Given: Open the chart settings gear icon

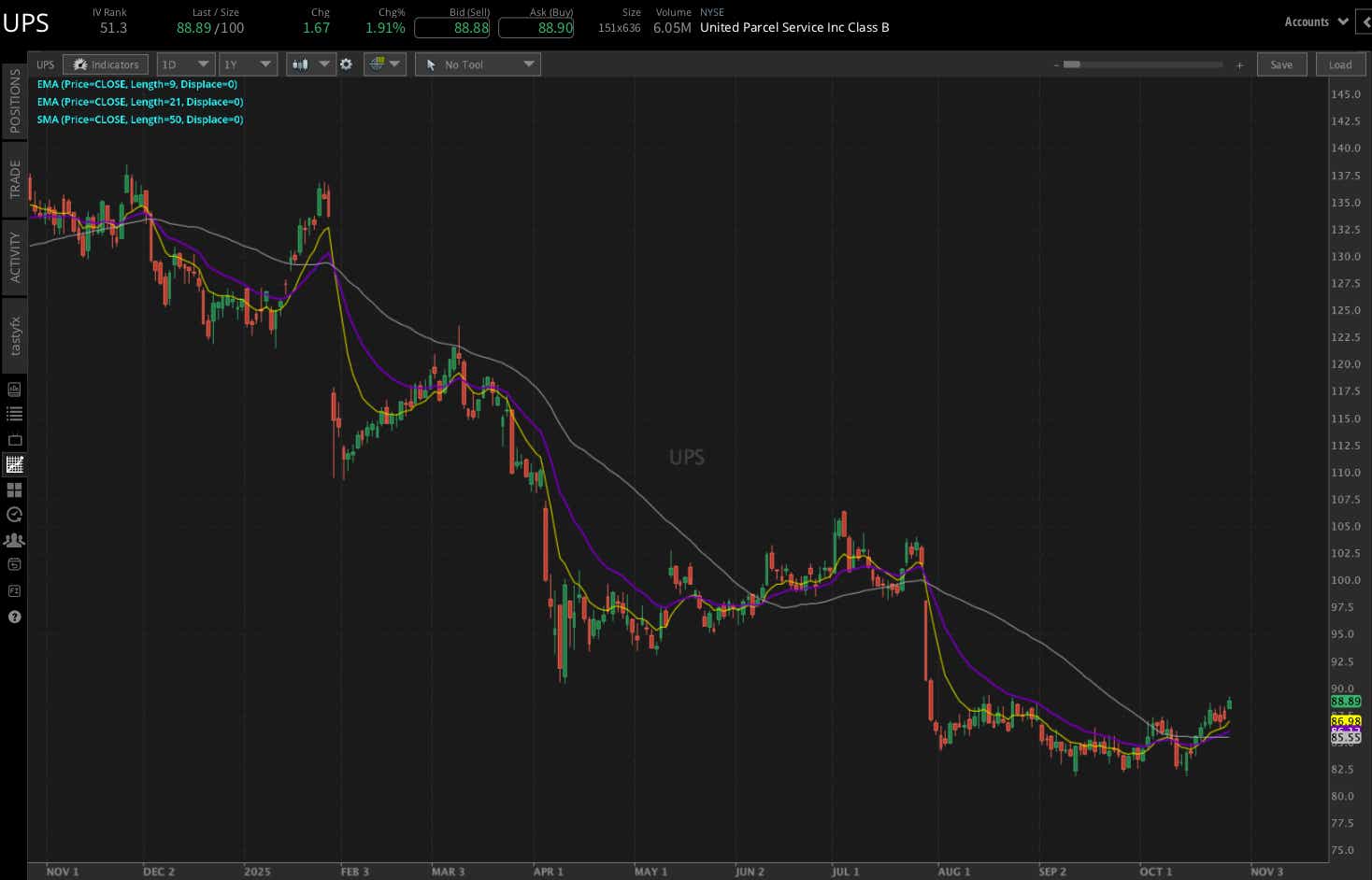Looking at the screenshot, I should 346,64.
